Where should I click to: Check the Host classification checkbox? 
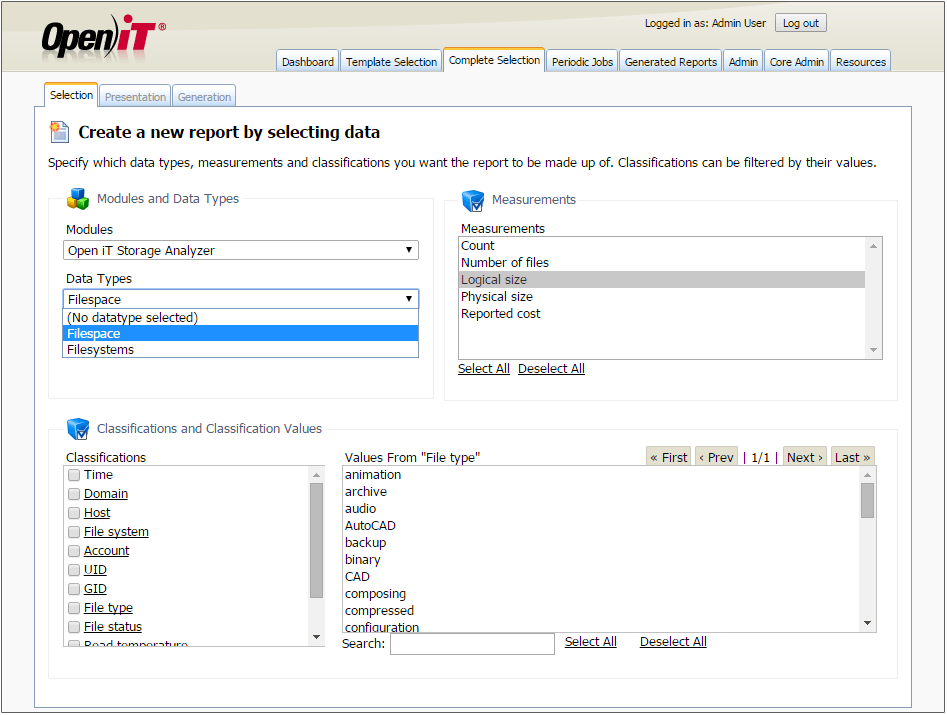point(74,513)
